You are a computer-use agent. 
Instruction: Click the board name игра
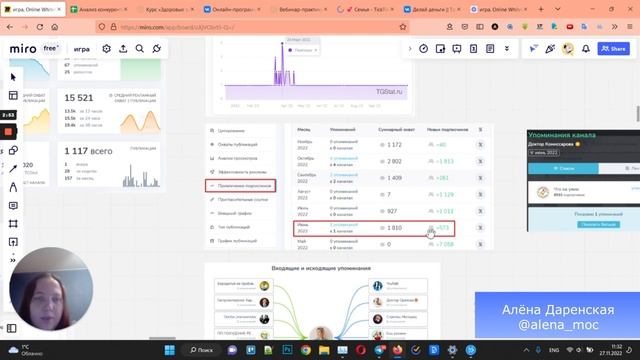pyautogui.click(x=82, y=49)
